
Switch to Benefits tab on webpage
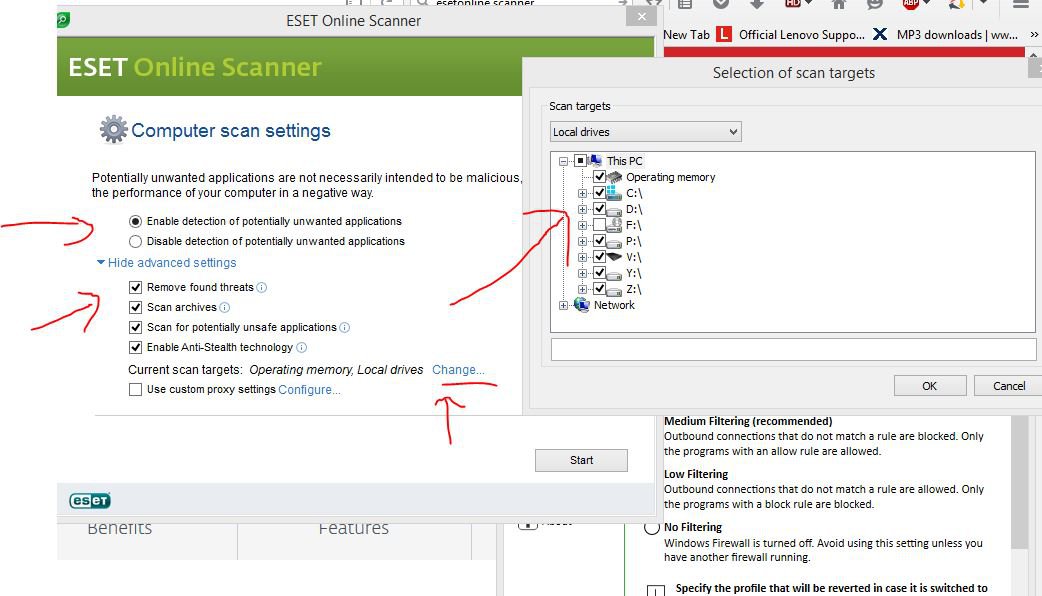click(x=120, y=528)
